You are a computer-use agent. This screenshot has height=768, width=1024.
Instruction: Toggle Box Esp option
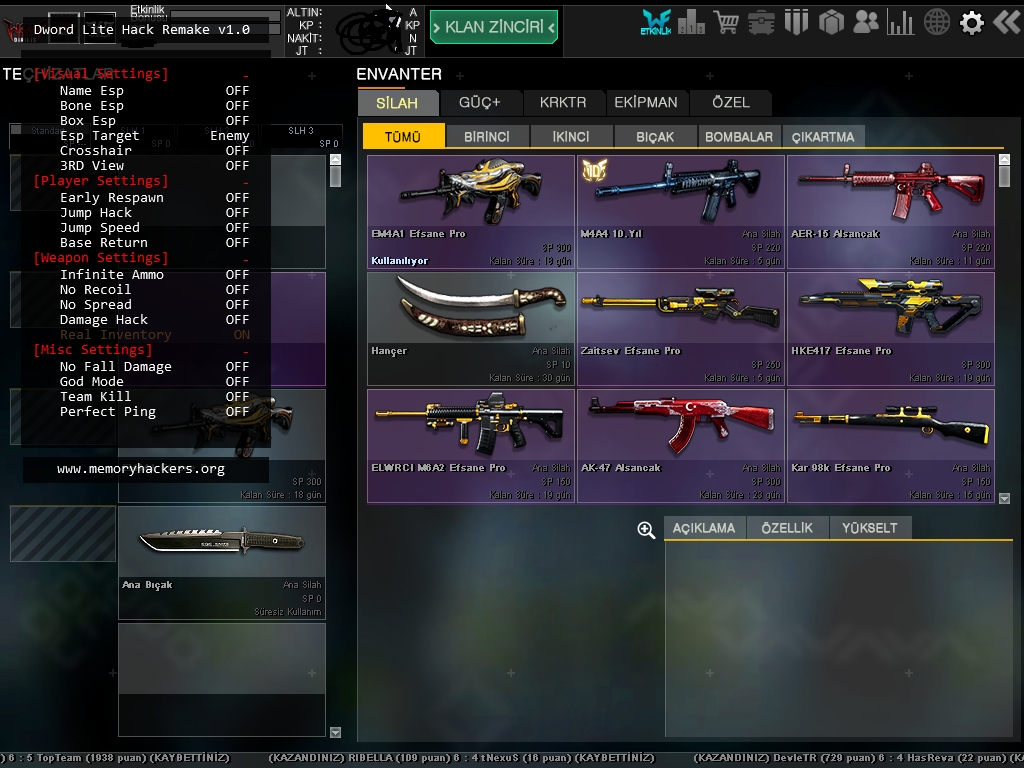click(154, 121)
